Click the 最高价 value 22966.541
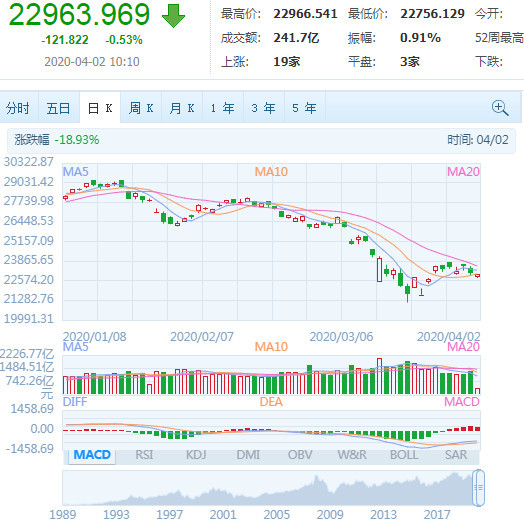This screenshot has width=524, height=523. pyautogui.click(x=305, y=14)
